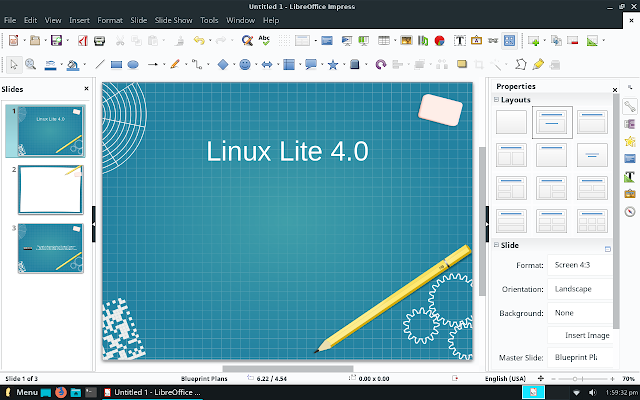
Task: Select the Callout shapes tool
Action: point(311,64)
